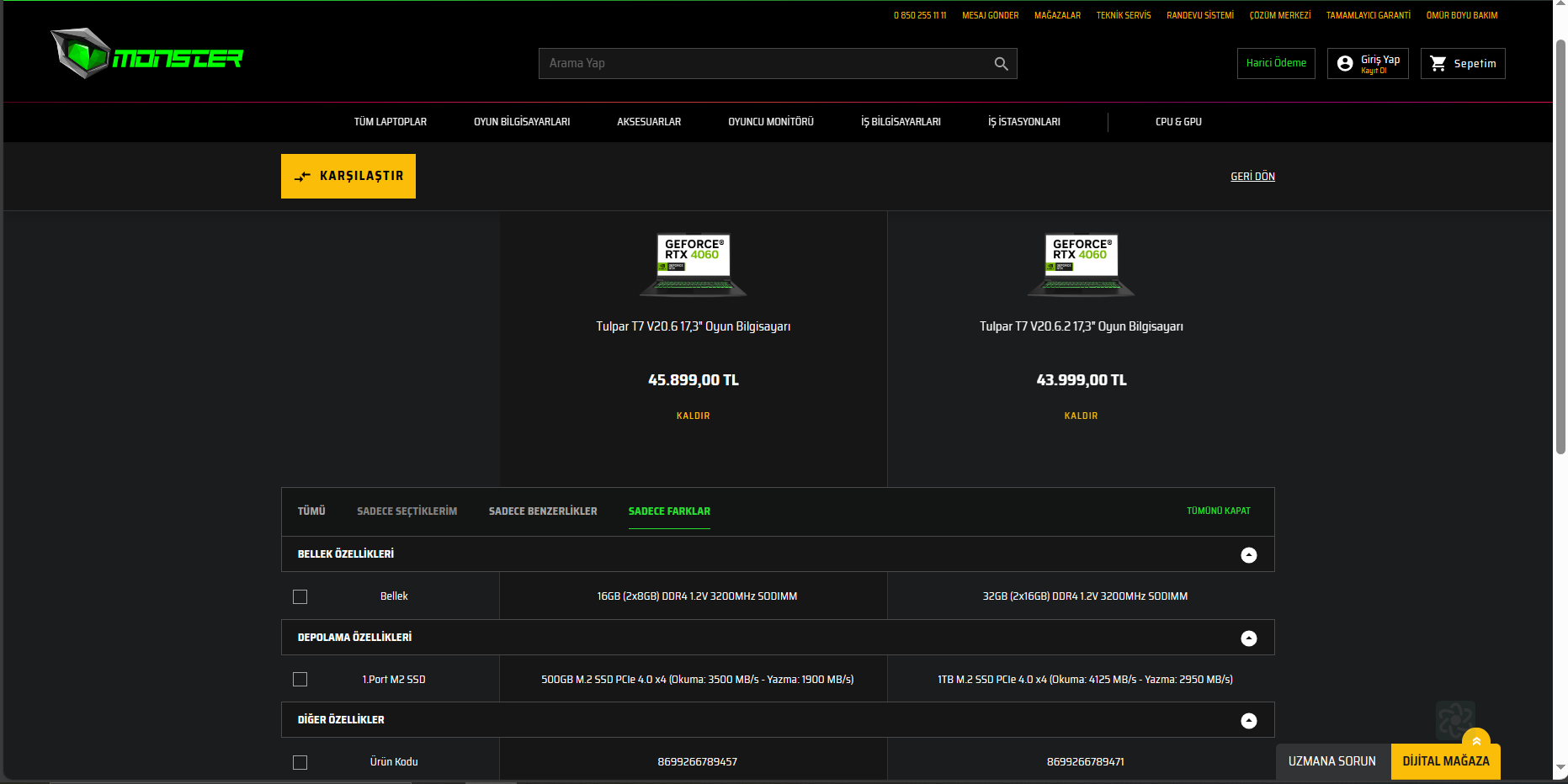Switch to the Tümü tab
This screenshot has height=784, width=1568.
click(311, 511)
